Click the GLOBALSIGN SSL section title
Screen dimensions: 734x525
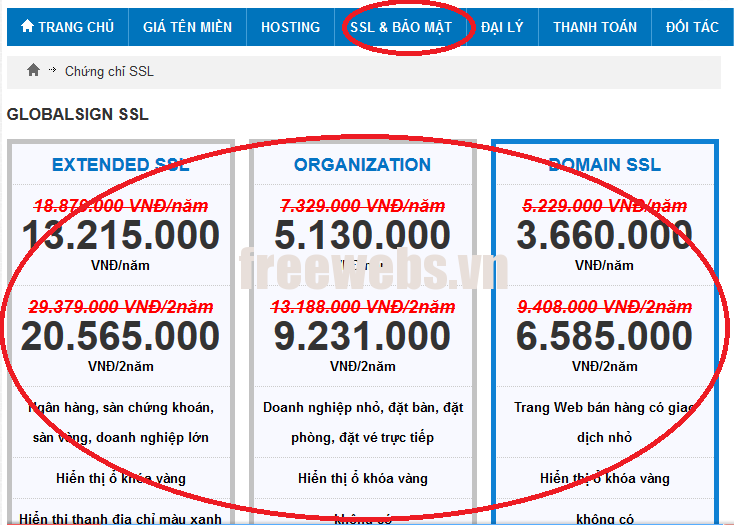tap(78, 114)
